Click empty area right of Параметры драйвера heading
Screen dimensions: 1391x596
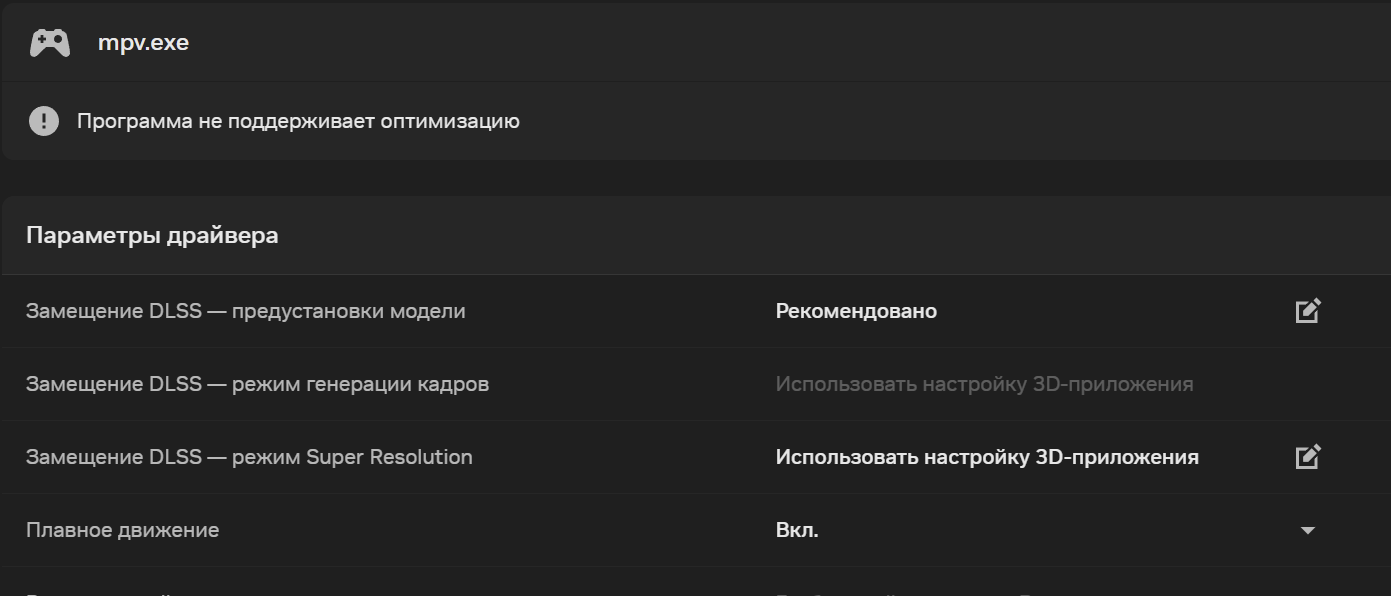coord(830,235)
